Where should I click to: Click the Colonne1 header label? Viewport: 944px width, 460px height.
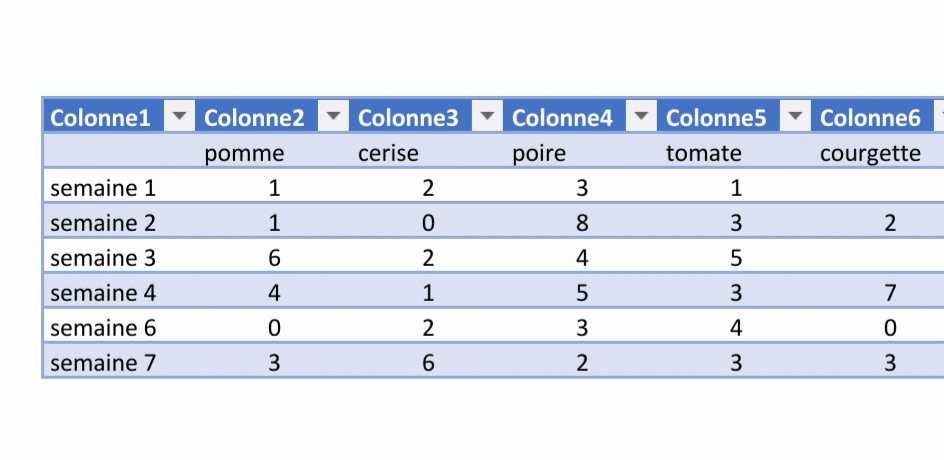100,118
